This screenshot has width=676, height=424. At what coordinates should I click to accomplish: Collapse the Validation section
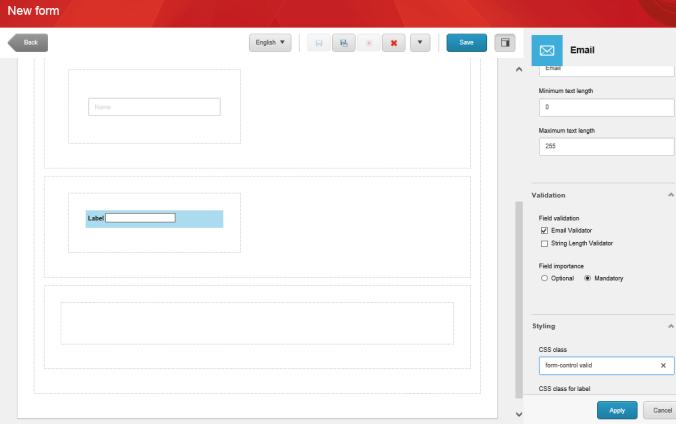(669, 195)
